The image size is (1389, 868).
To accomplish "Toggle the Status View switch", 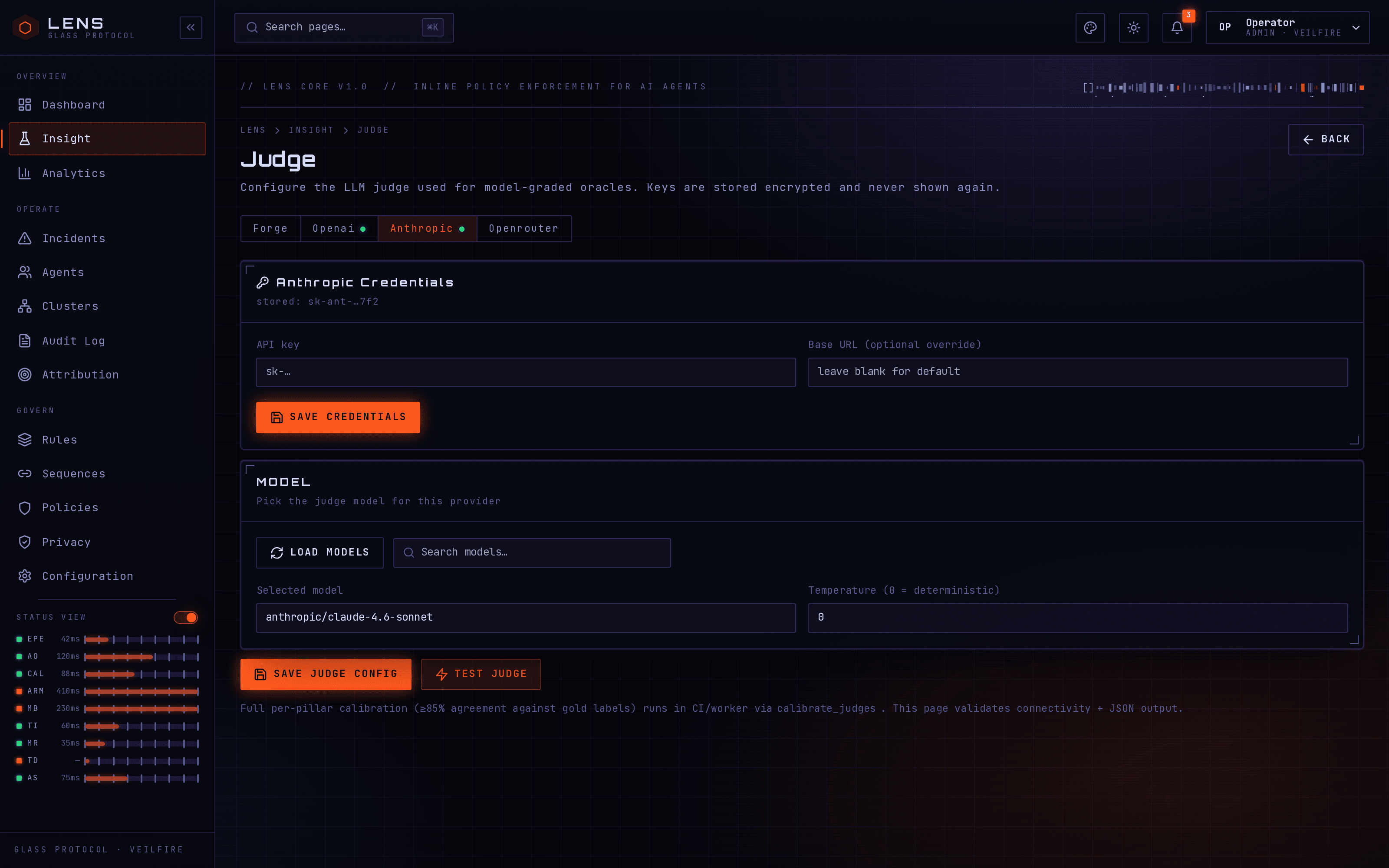I will point(185,617).
